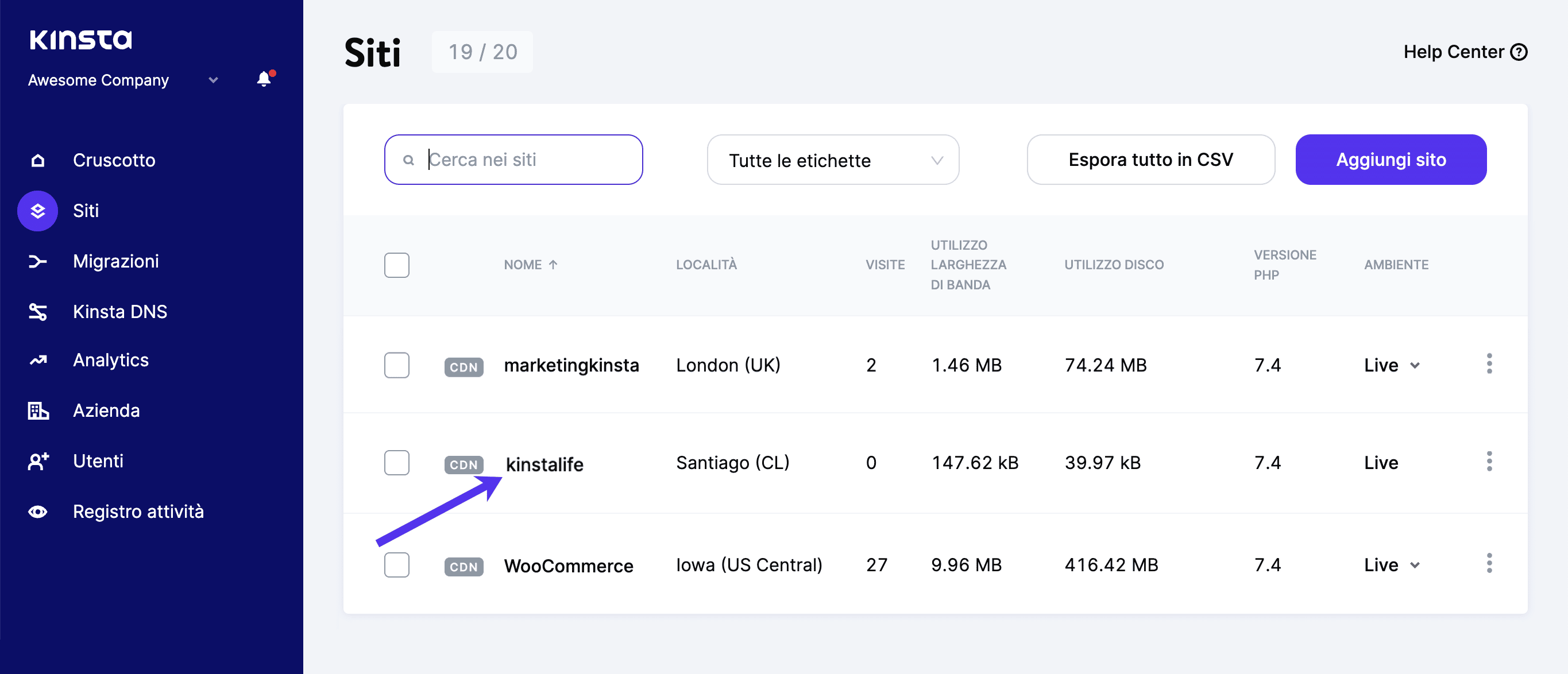Image resolution: width=1568 pixels, height=674 pixels.
Task: Open the notifications bell
Action: (x=264, y=79)
